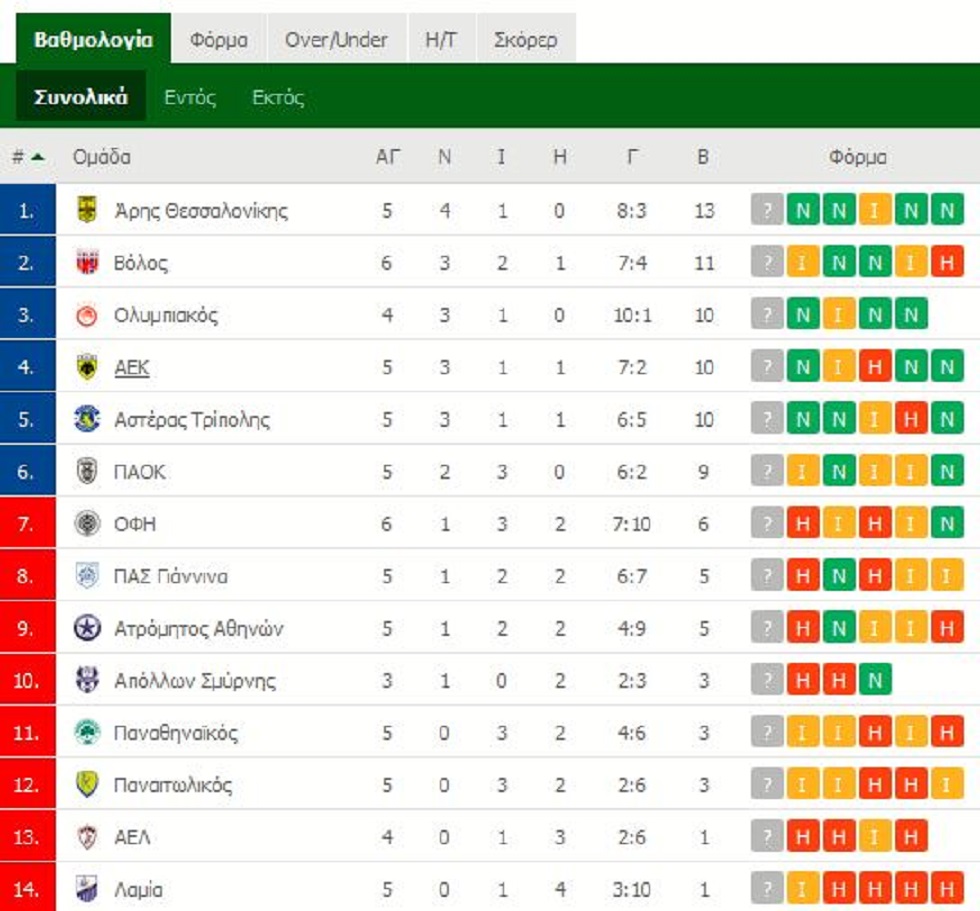Click the Ολυμπιακός club logo
The width and height of the screenshot is (980, 911).
pos(87,314)
